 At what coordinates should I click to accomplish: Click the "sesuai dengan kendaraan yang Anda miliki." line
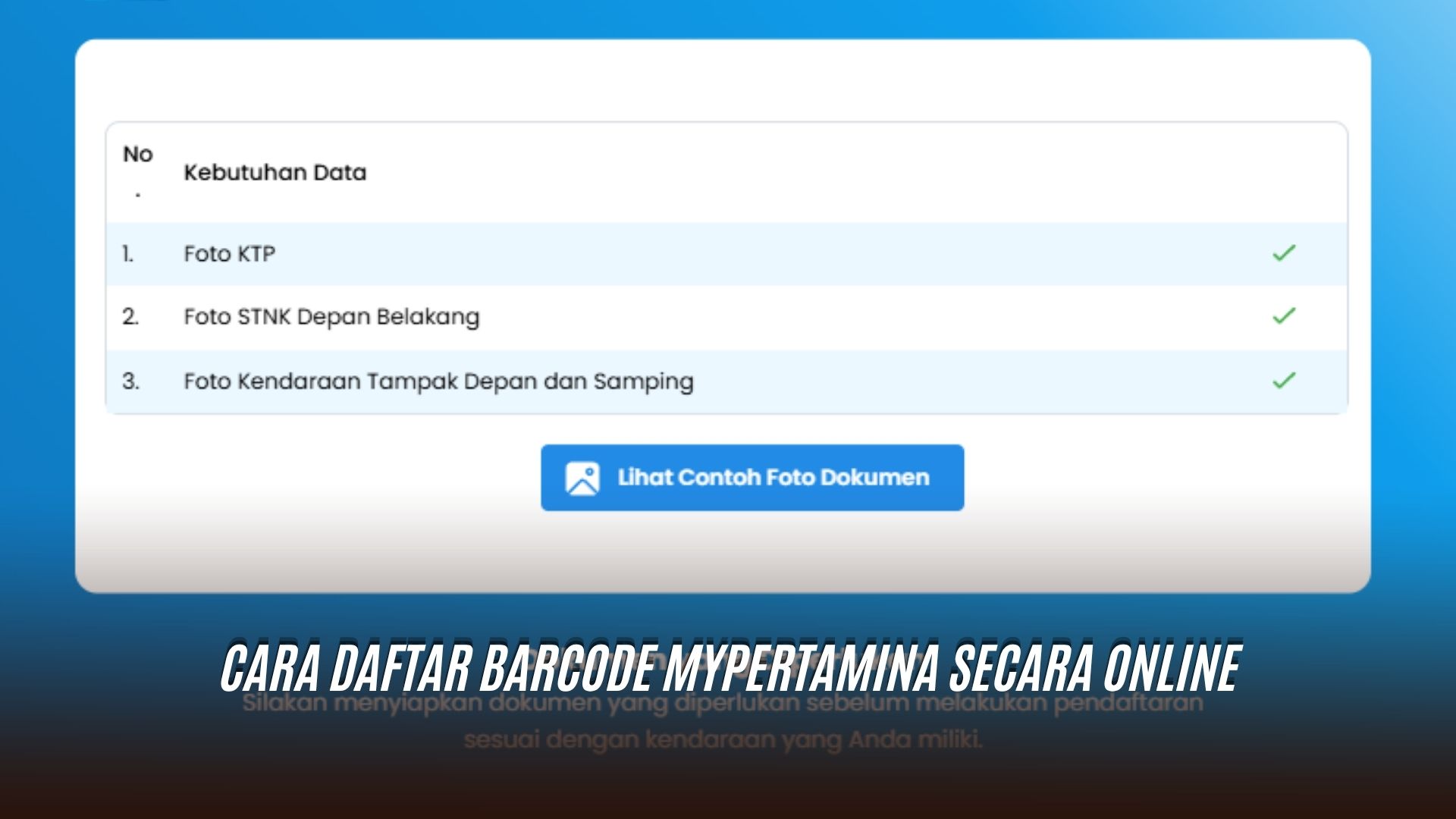pos(723,739)
